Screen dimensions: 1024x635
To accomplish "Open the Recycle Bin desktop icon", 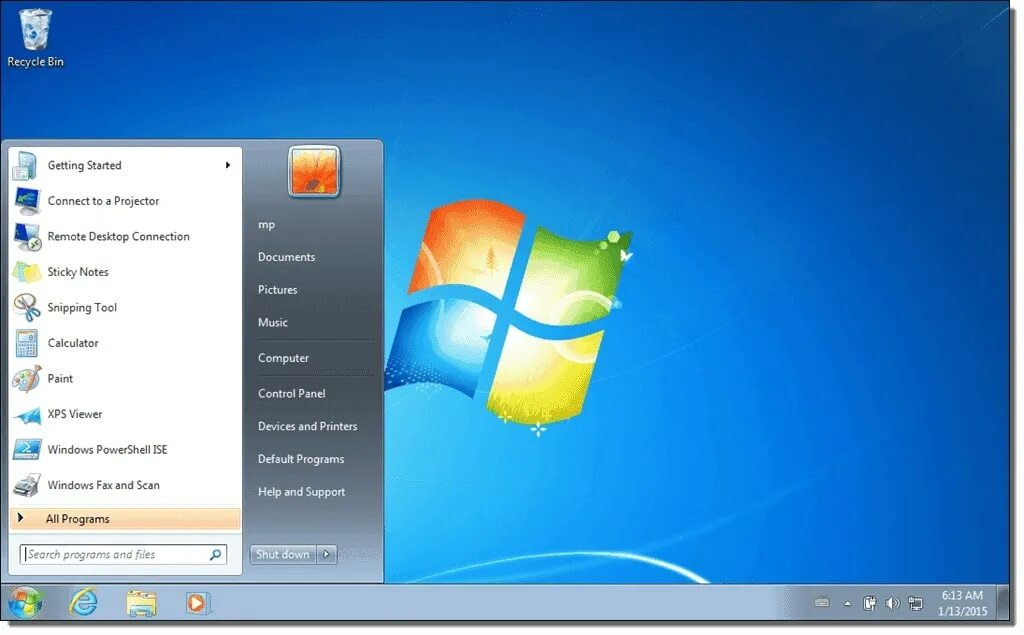I will tap(35, 38).
